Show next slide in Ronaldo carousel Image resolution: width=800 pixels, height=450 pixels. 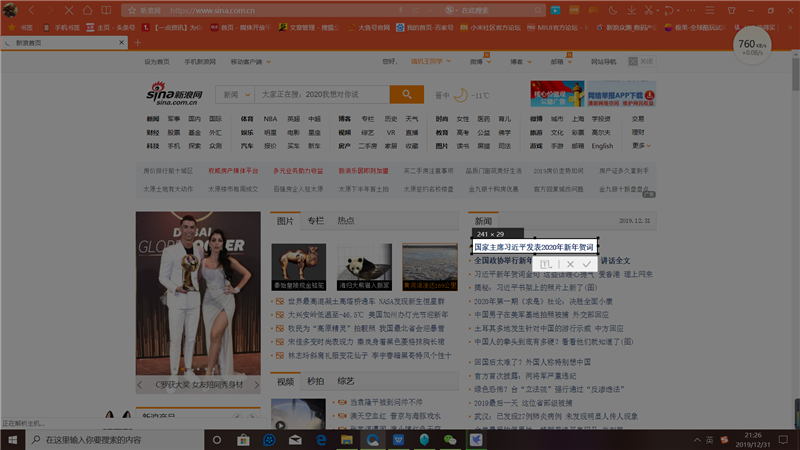coord(256,385)
